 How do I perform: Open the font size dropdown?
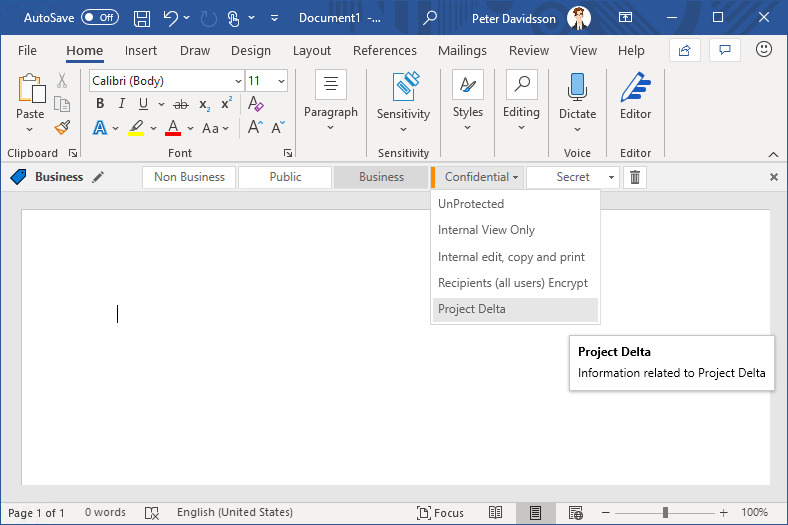[281, 81]
